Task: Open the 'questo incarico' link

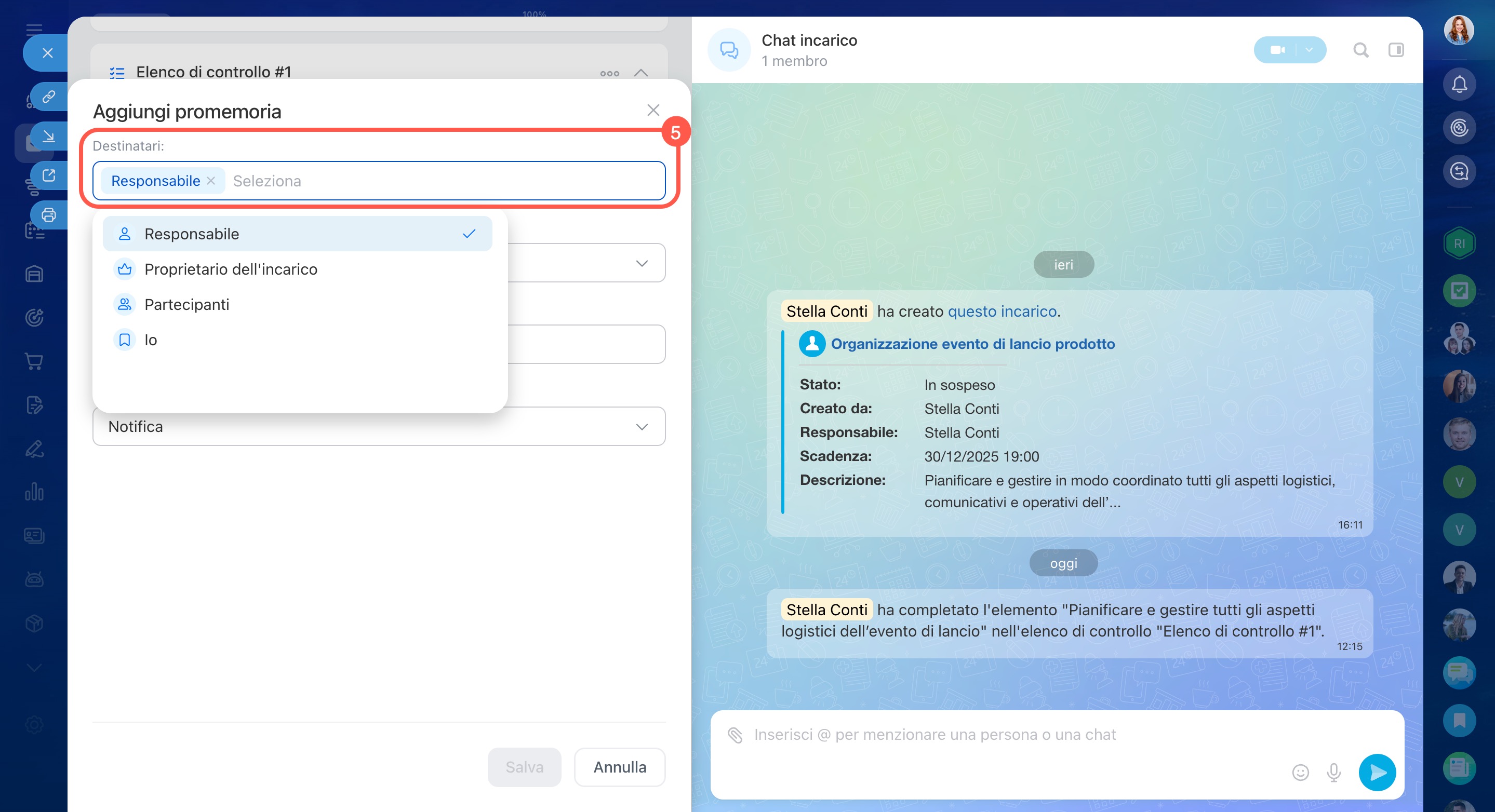Action: [x=1002, y=312]
